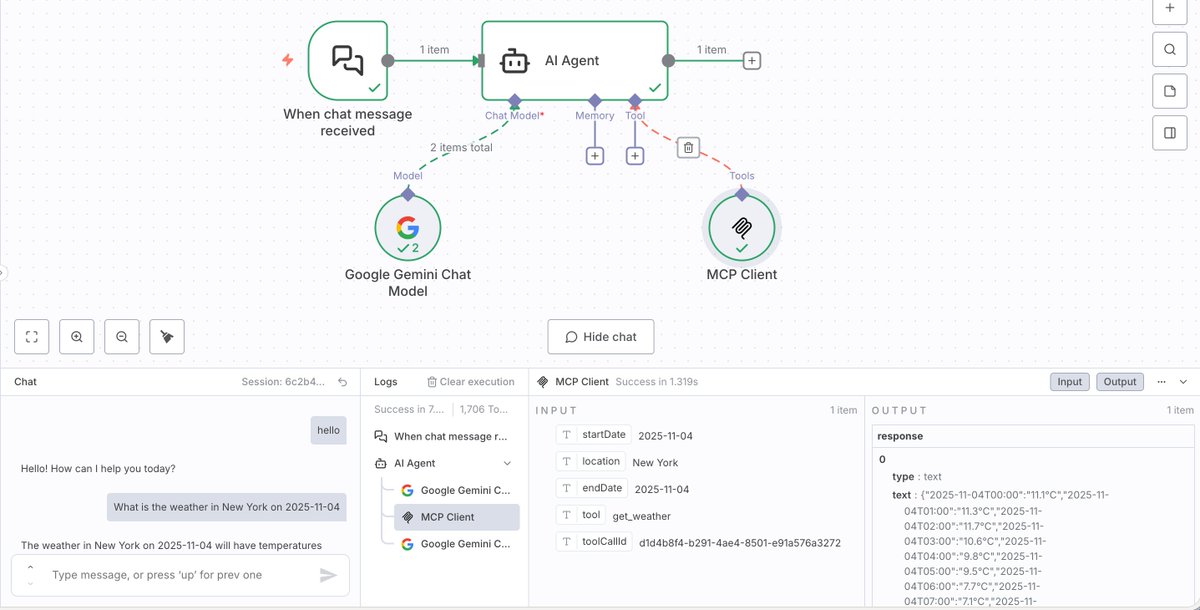
Task: Clear the execution logs
Action: coord(470,382)
